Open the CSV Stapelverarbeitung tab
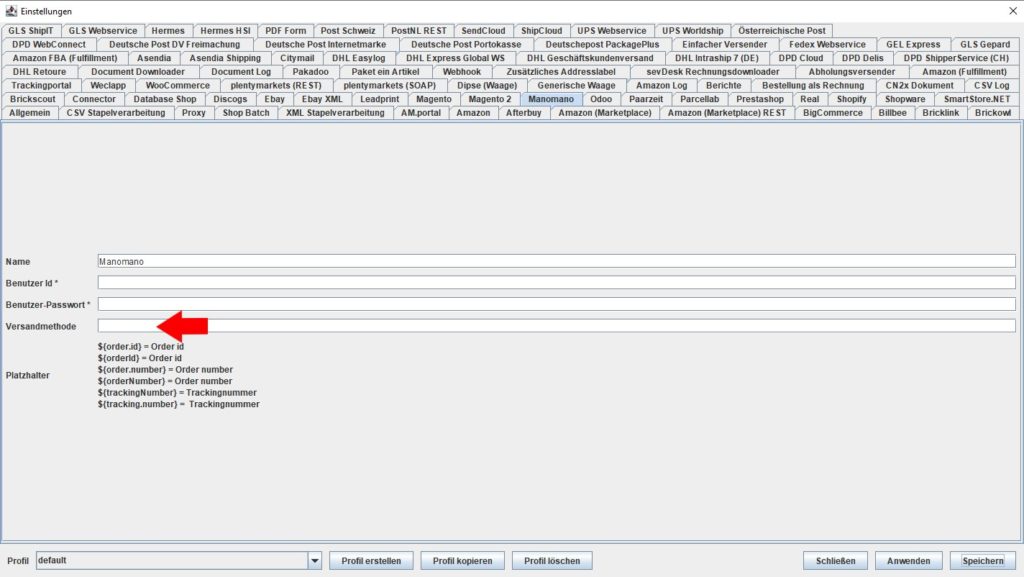The width and height of the screenshot is (1024, 577). pyautogui.click(x=116, y=113)
